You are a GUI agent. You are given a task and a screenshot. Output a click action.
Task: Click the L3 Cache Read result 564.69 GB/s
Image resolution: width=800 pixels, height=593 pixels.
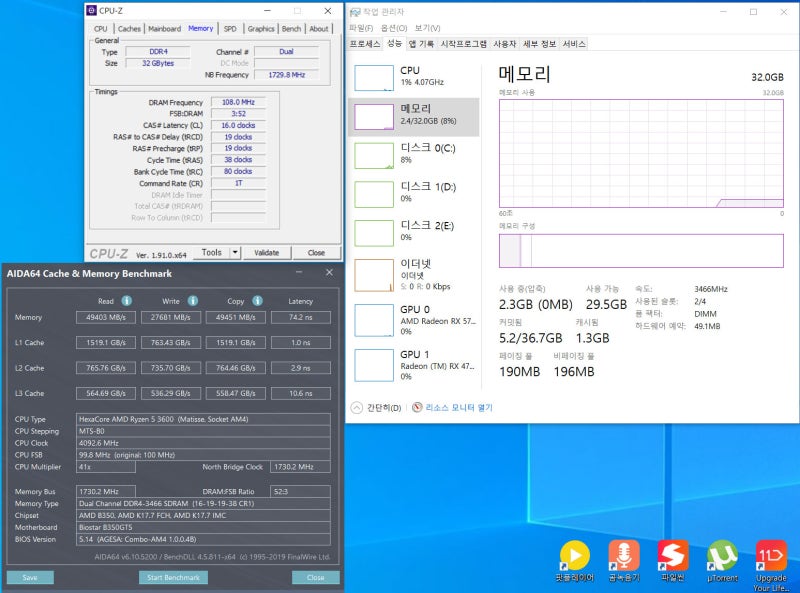coord(106,393)
